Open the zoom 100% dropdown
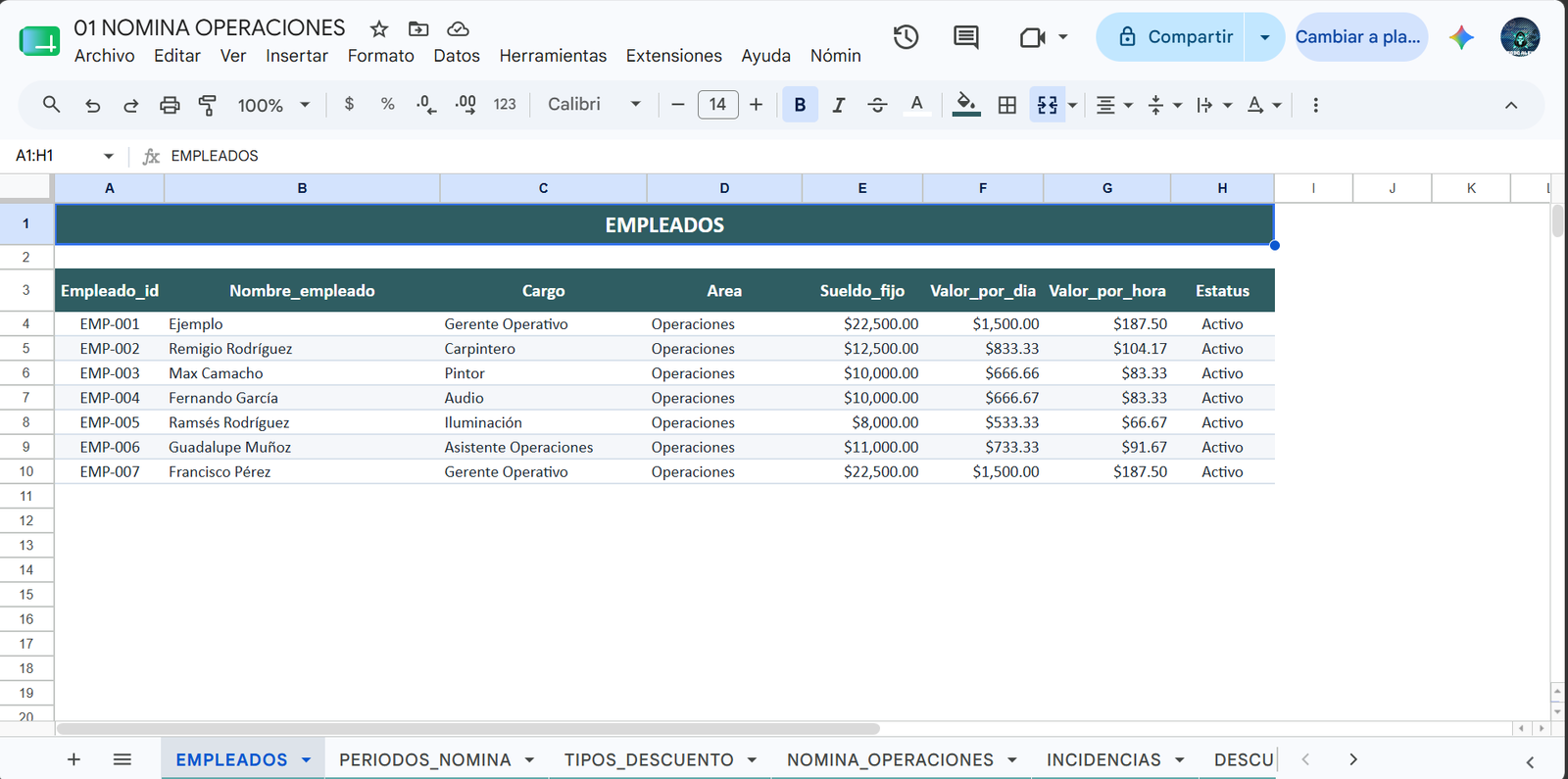Viewport: 1568px width, 779px height. [273, 105]
